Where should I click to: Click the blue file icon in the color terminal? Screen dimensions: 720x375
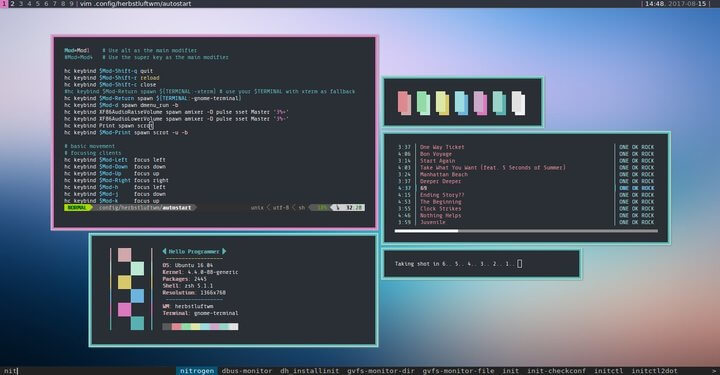461,103
